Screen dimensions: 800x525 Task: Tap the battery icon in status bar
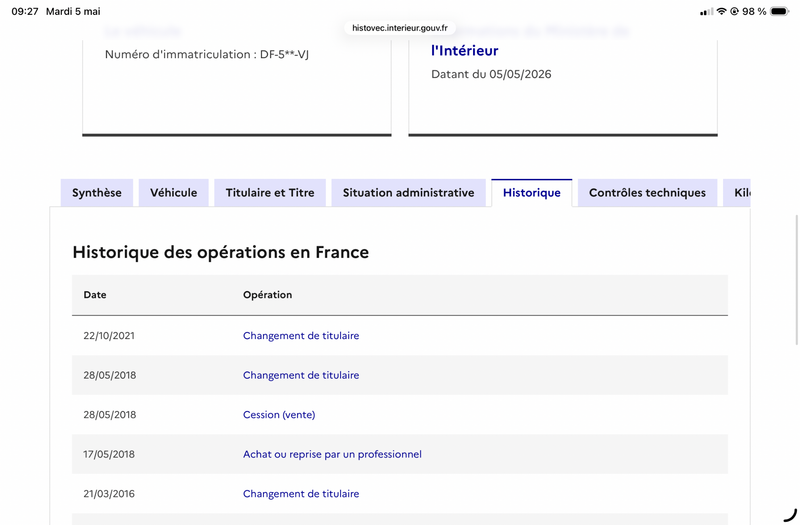pyautogui.click(x=780, y=11)
